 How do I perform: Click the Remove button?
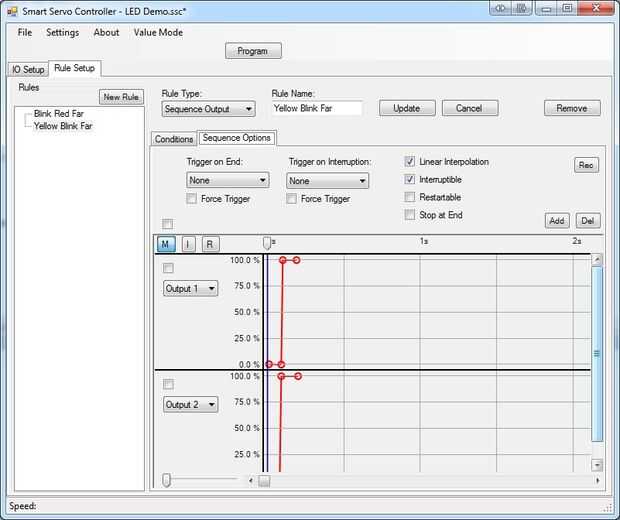[x=572, y=108]
